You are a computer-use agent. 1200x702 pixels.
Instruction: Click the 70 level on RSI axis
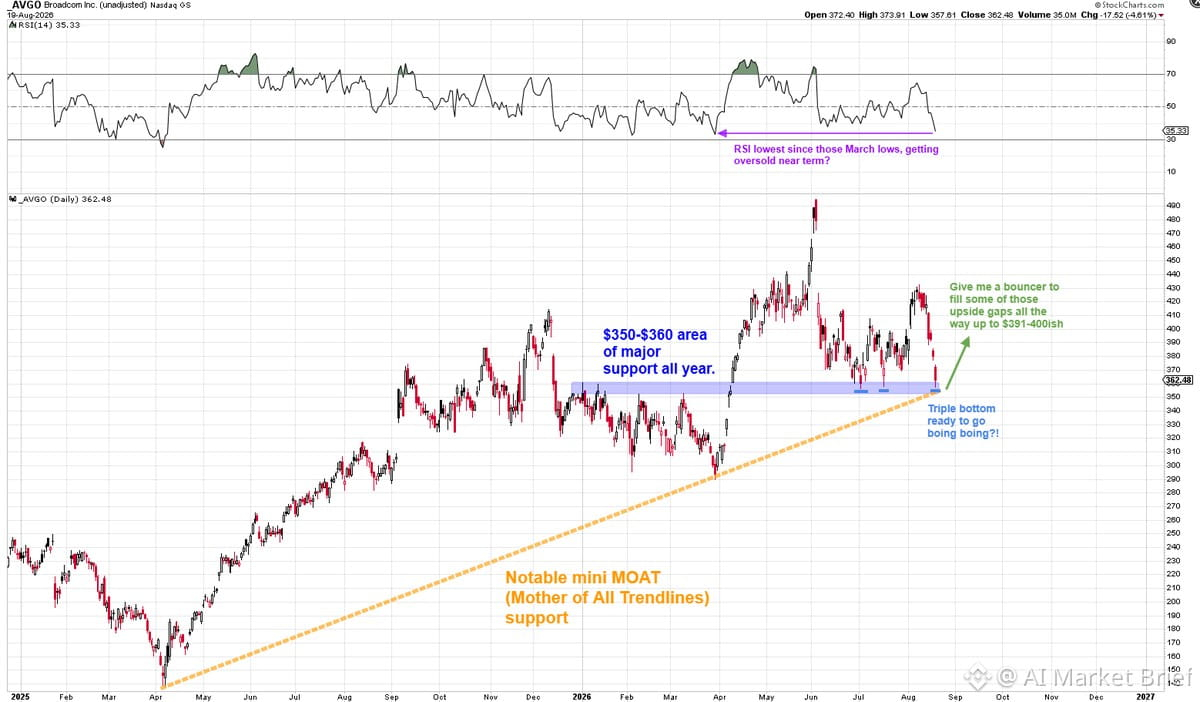tap(1170, 74)
